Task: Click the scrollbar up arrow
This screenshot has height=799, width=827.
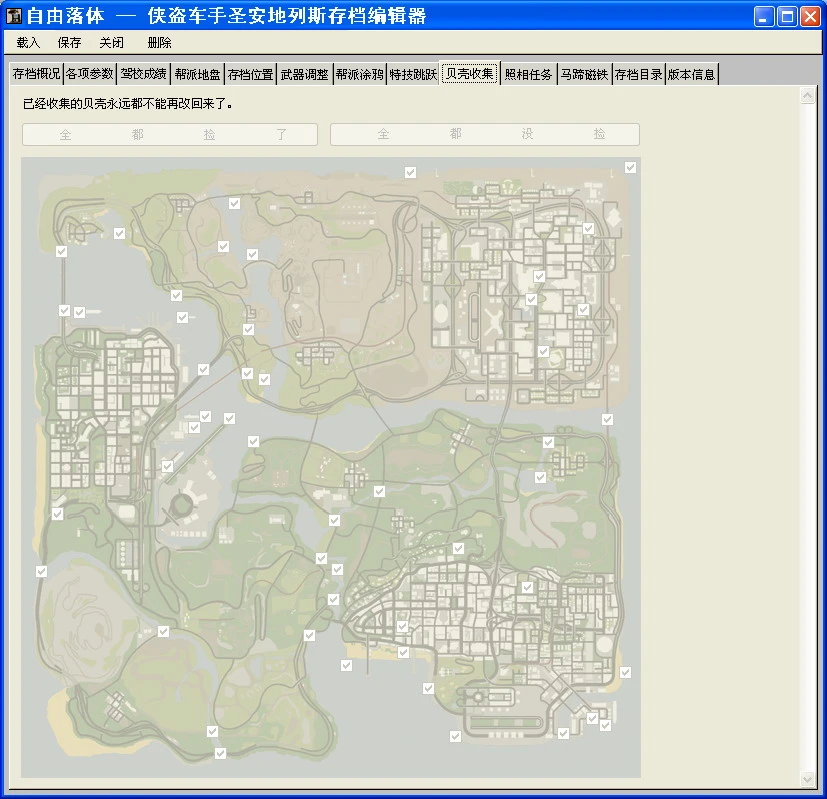Action: coord(807,95)
